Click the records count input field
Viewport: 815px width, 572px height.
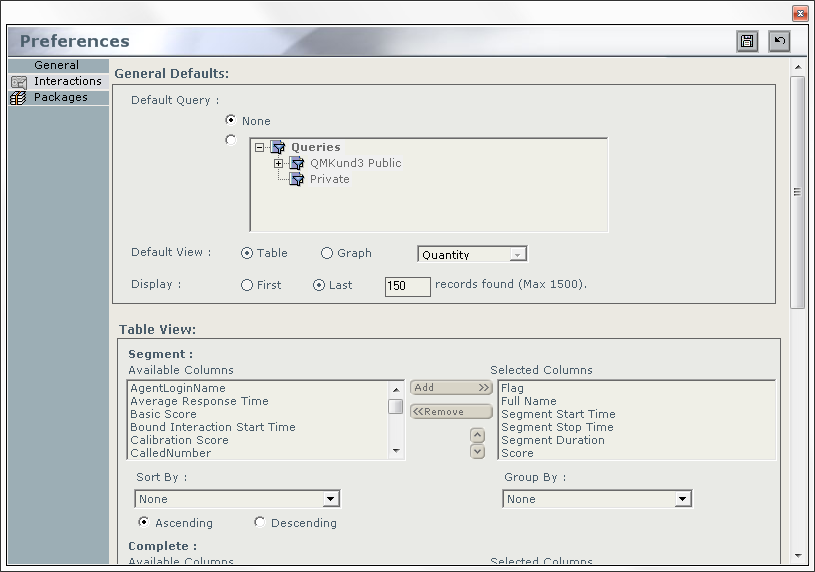pos(407,286)
